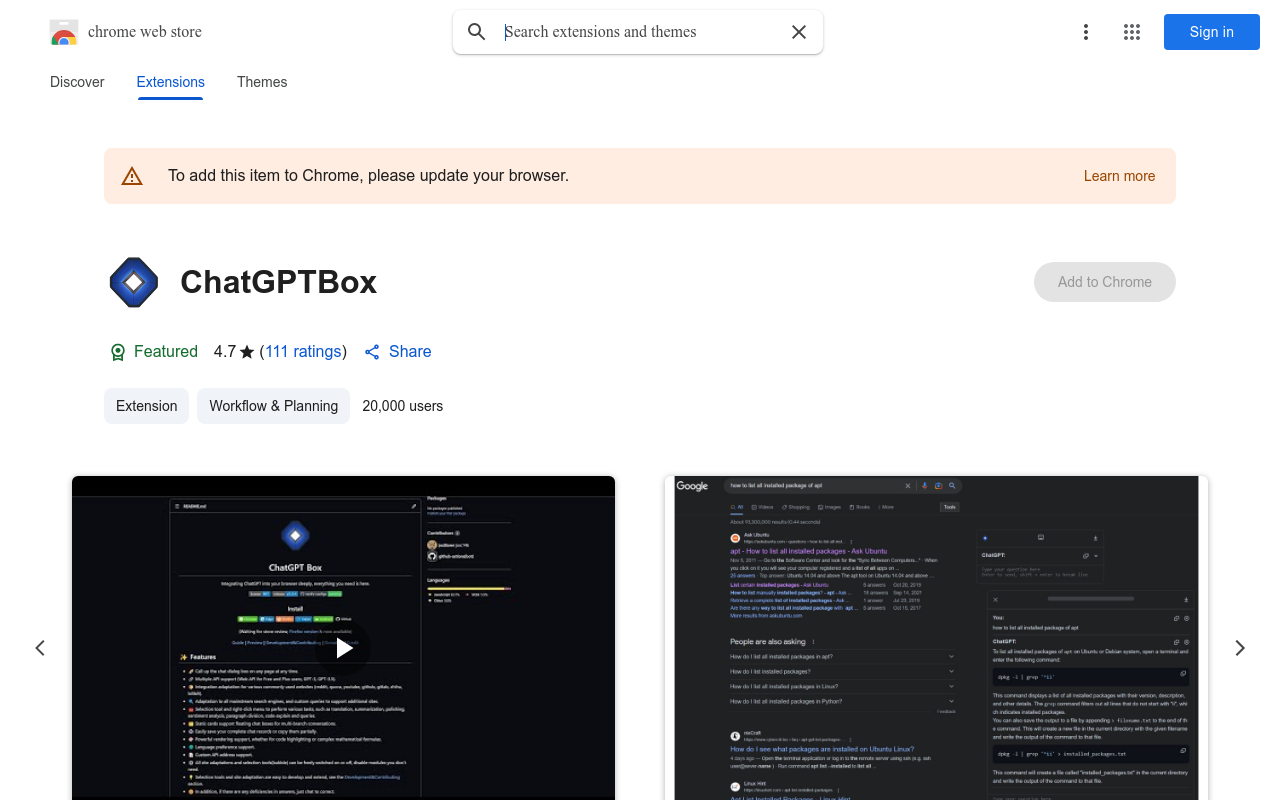
Task: Click the Sign in button
Action: pyautogui.click(x=1212, y=32)
